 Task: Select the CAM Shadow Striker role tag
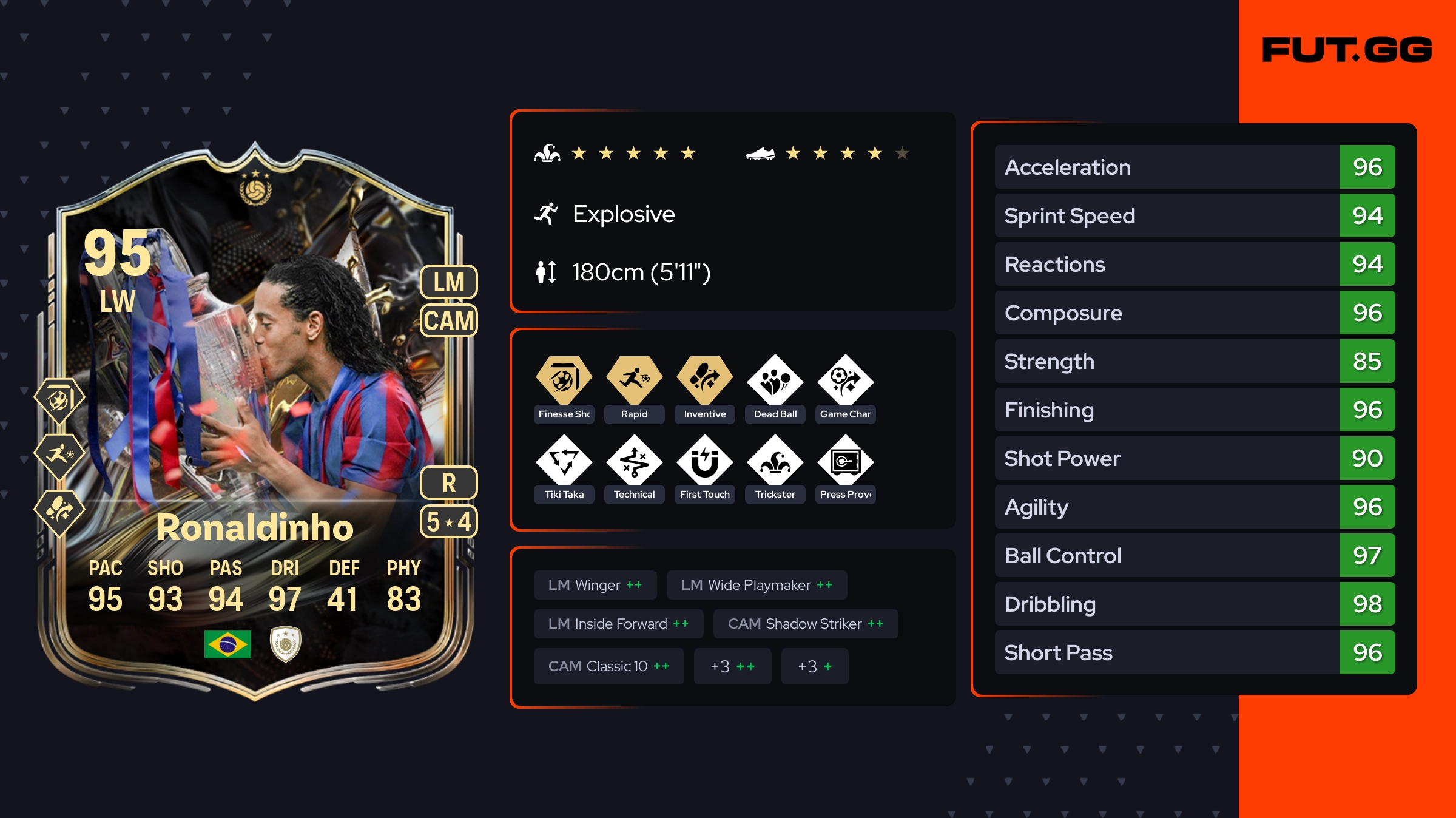click(x=806, y=624)
